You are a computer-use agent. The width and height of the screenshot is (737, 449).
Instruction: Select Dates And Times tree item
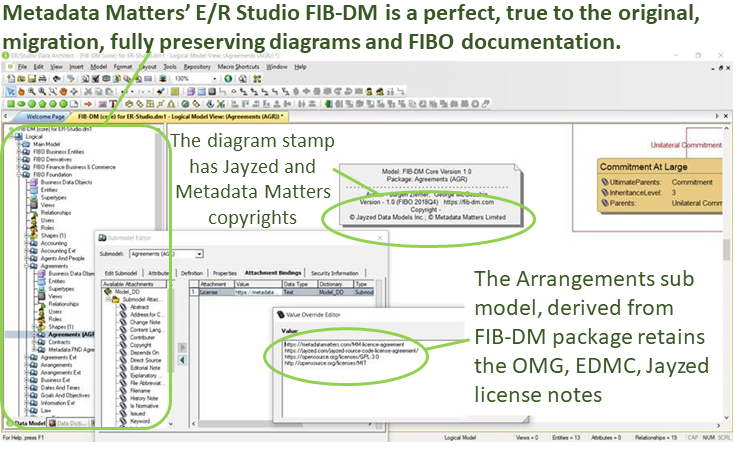[x=60, y=387]
